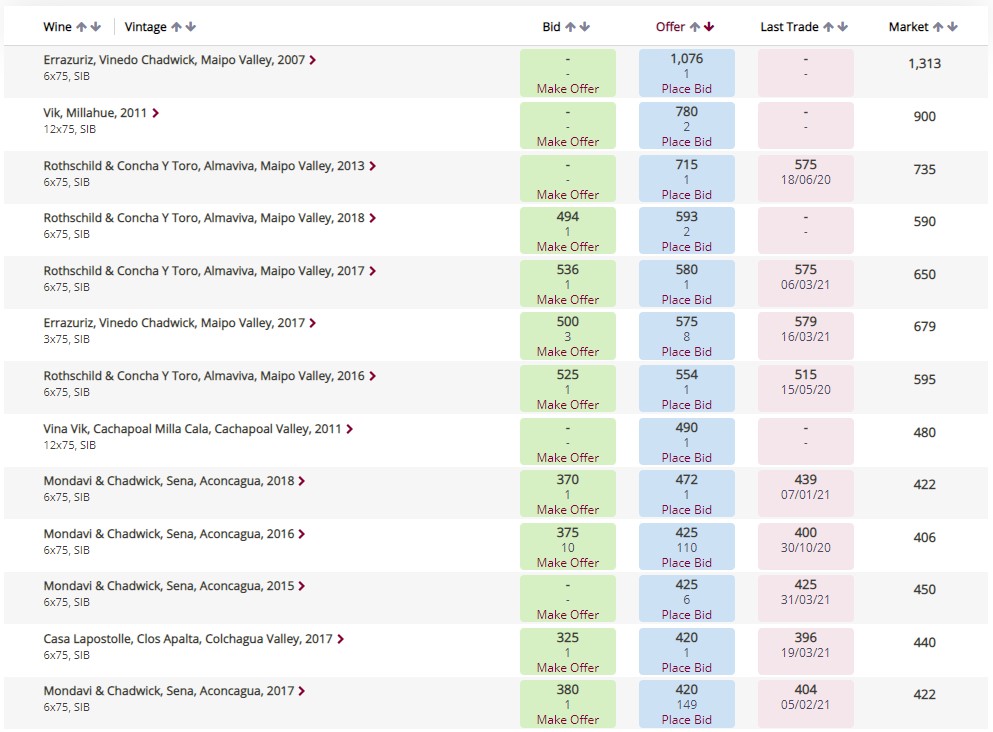
Task: Open Casa Lapostolle Clos Apalta 2017 wine
Action: pos(188,639)
